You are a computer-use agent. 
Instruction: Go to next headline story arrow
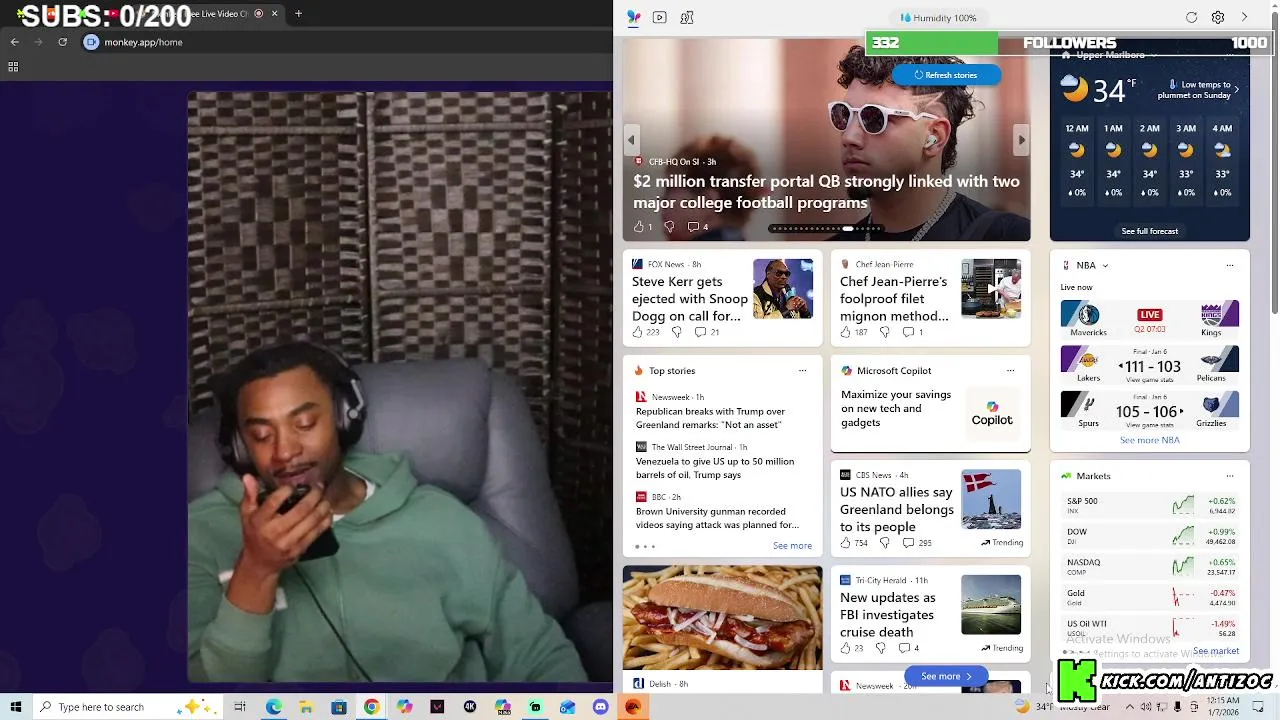[1021, 140]
